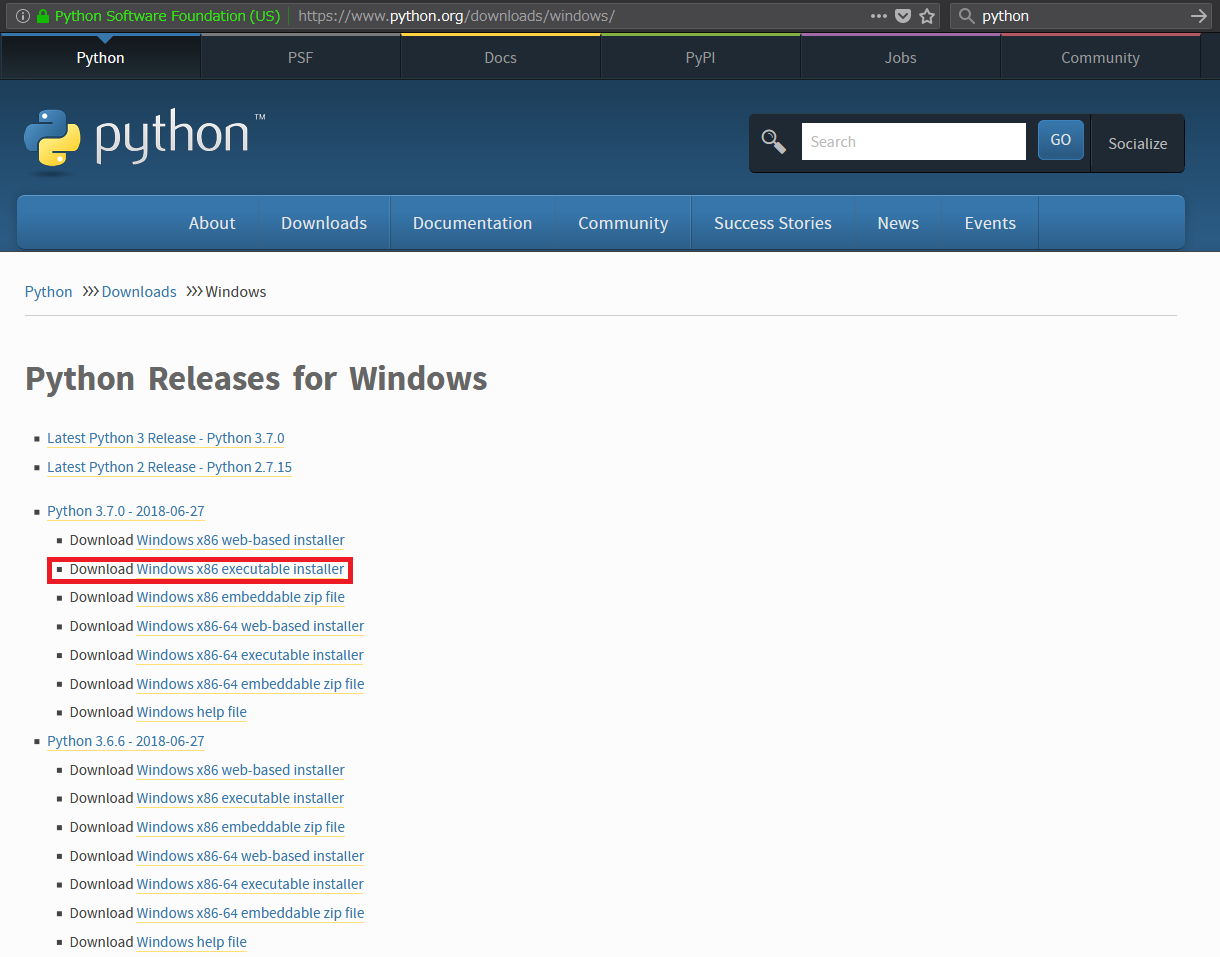1220x957 pixels.
Task: Switch to the PyPI section
Action: point(700,57)
